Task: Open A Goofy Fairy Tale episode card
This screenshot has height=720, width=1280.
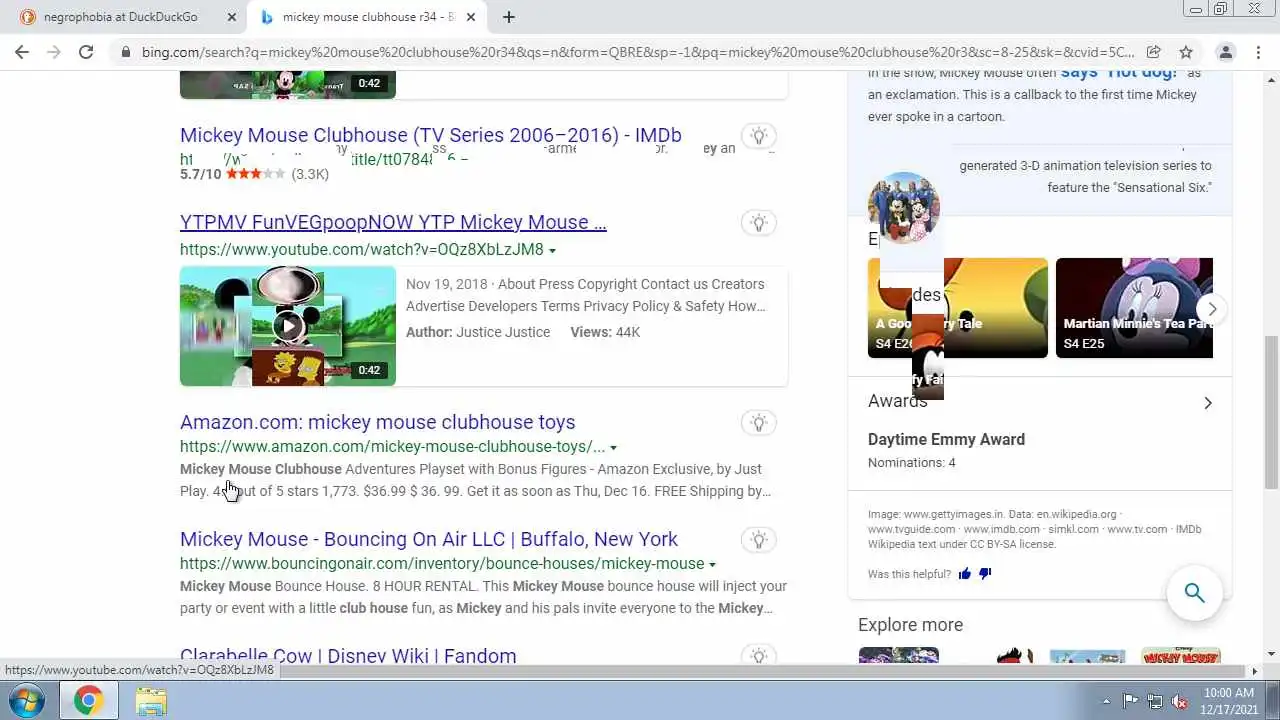Action: (958, 308)
